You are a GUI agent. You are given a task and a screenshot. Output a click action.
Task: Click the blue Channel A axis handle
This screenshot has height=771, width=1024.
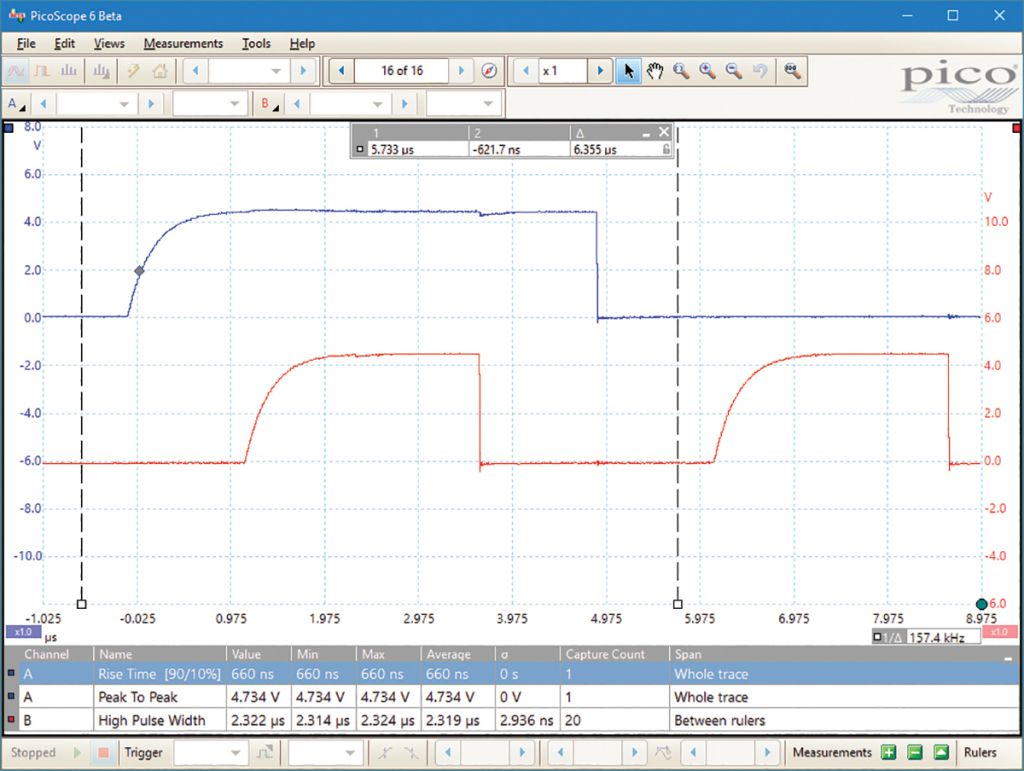pos(8,128)
